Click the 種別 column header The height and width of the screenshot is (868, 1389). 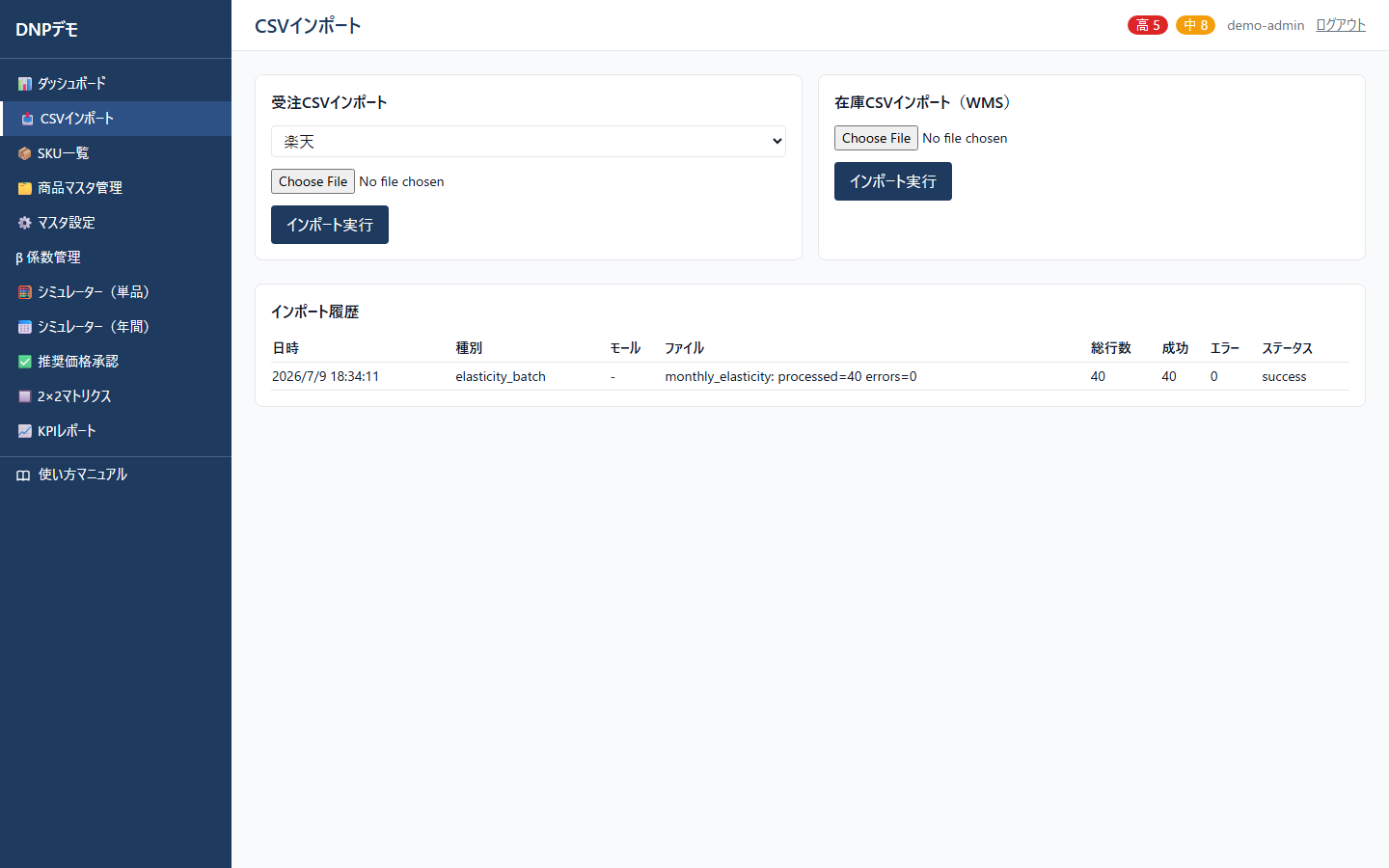pyautogui.click(x=469, y=348)
